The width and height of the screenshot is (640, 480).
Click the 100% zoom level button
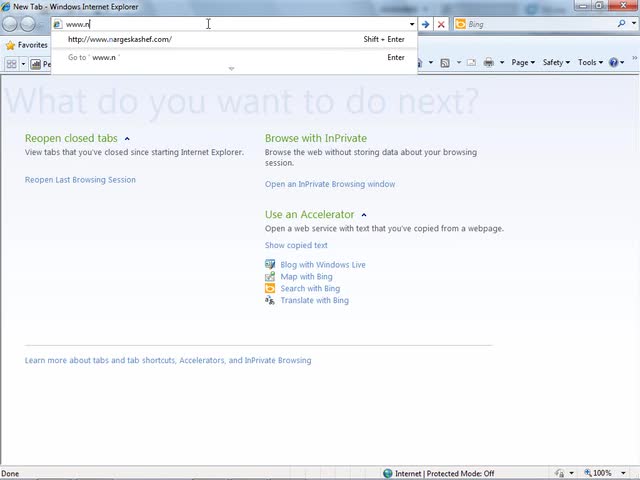[x=598, y=473]
